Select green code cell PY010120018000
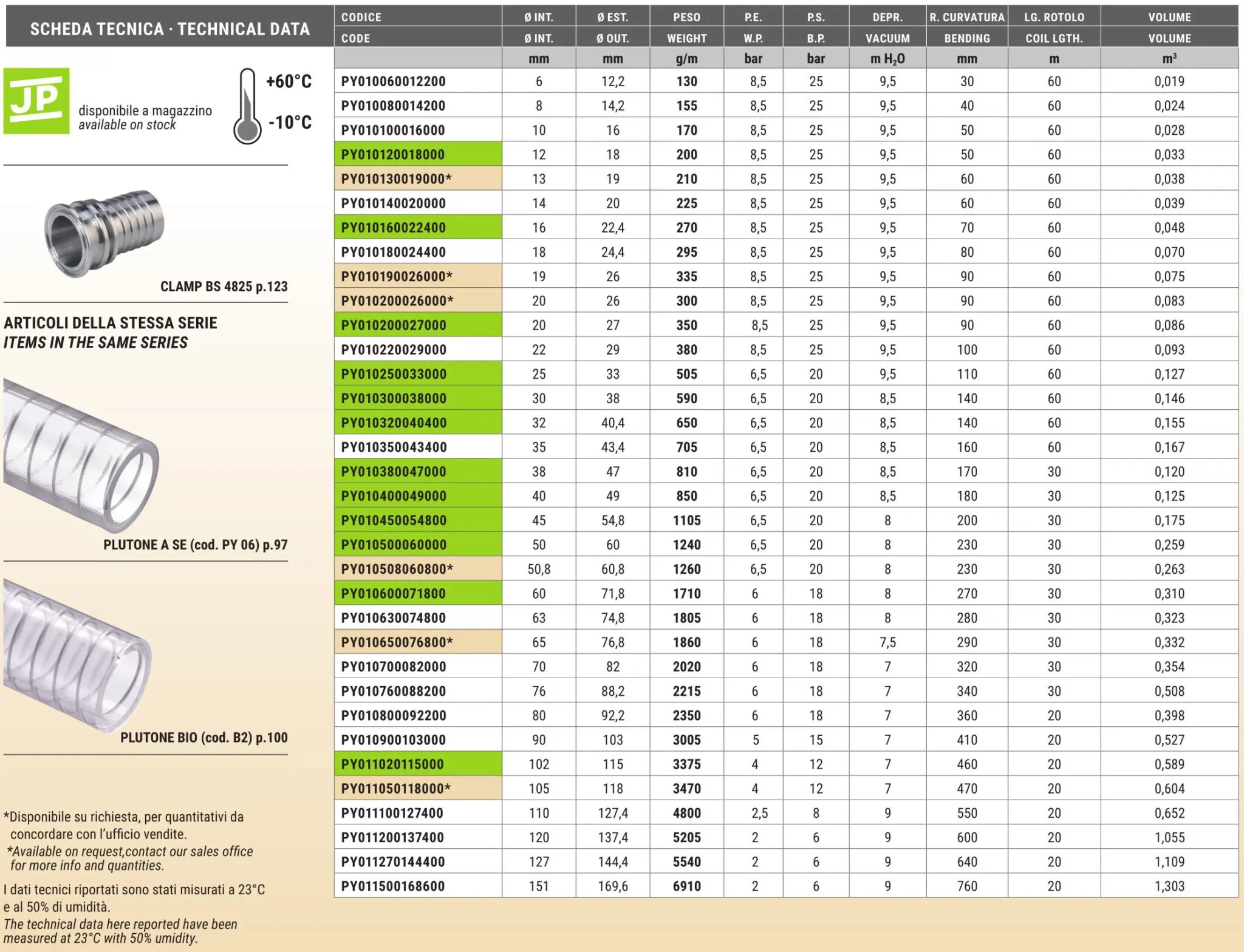Screen dimensions: 1244x952 click(x=417, y=155)
